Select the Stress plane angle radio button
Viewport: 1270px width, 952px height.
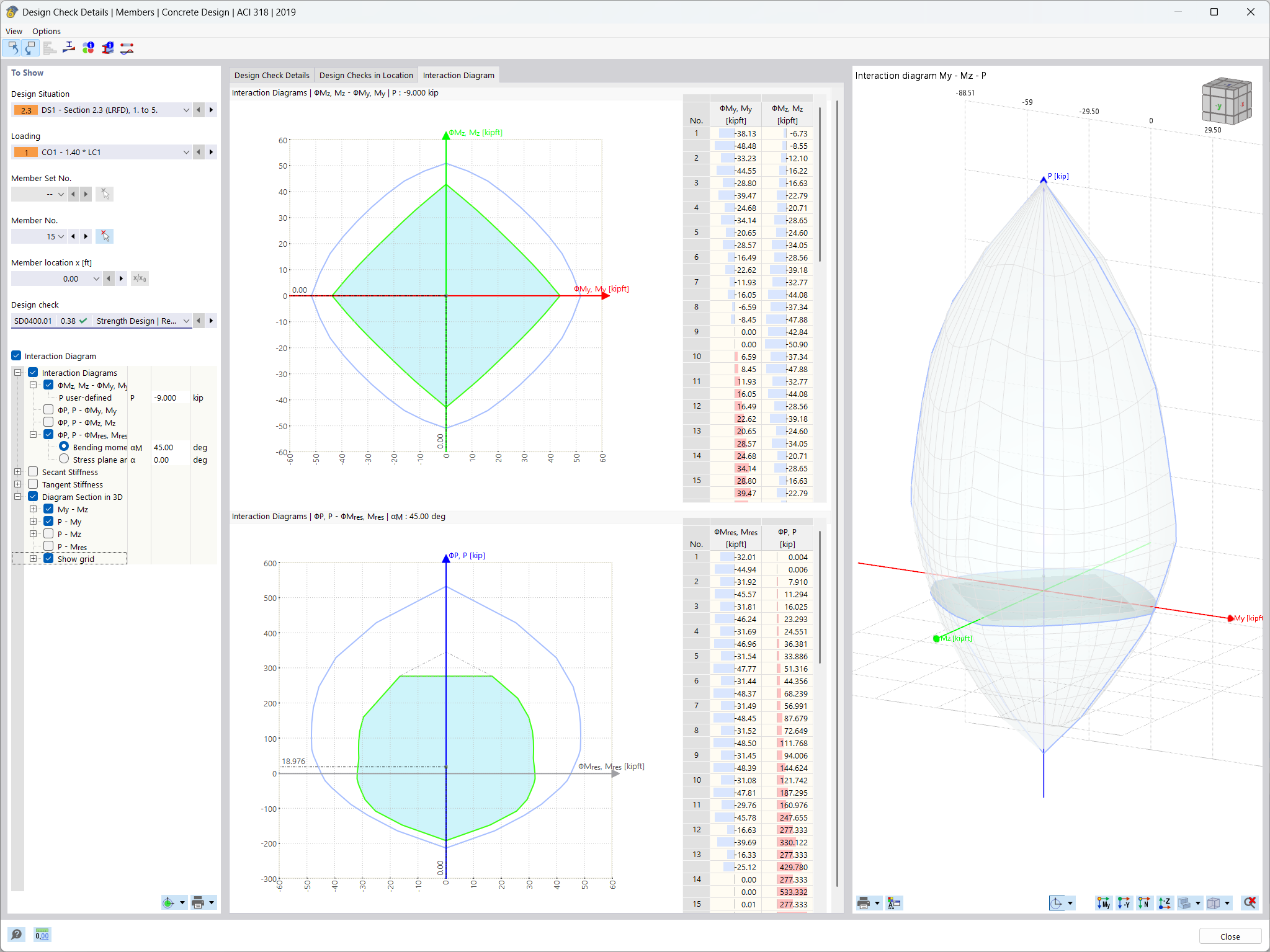(x=64, y=459)
